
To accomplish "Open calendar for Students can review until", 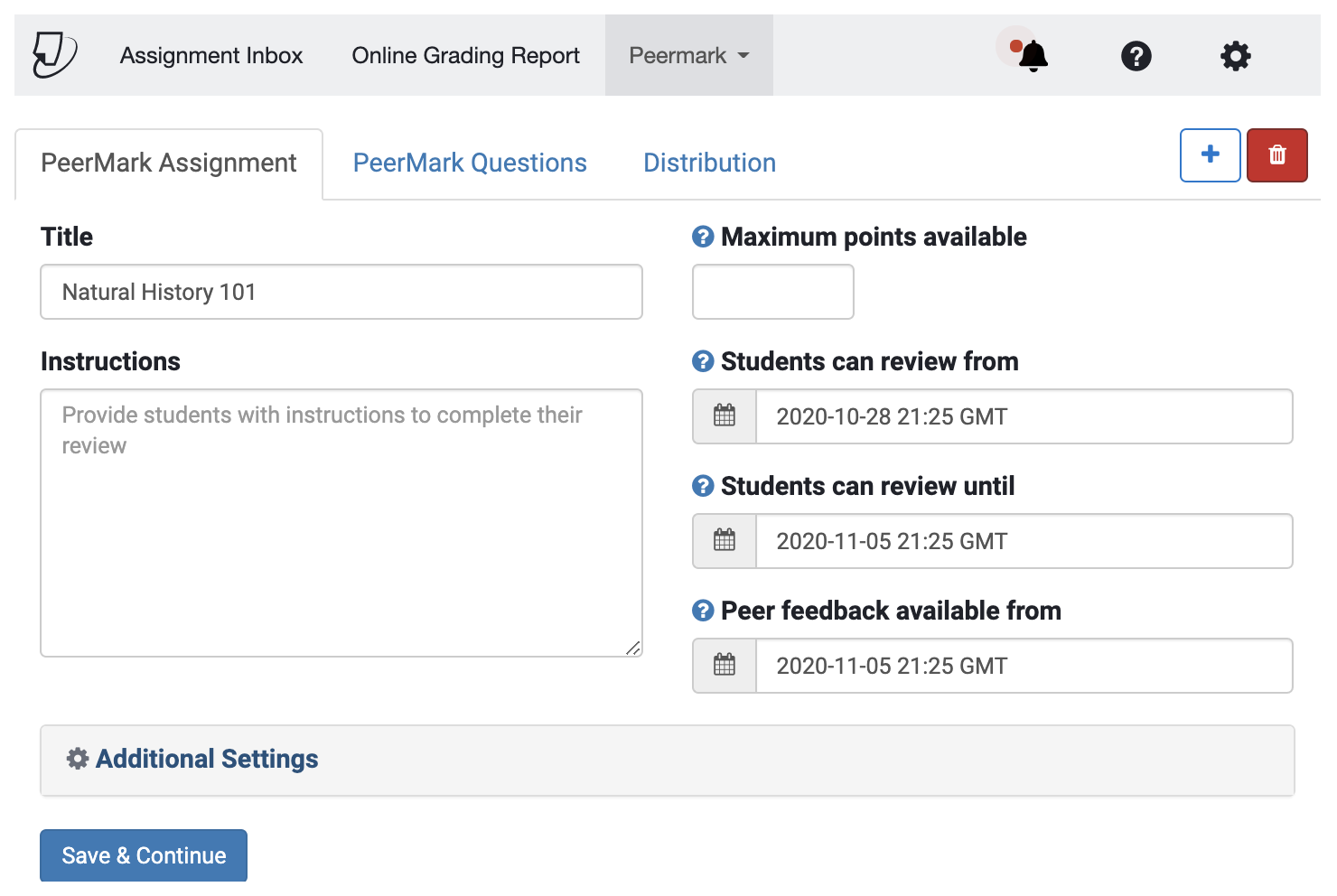I will (725, 541).
